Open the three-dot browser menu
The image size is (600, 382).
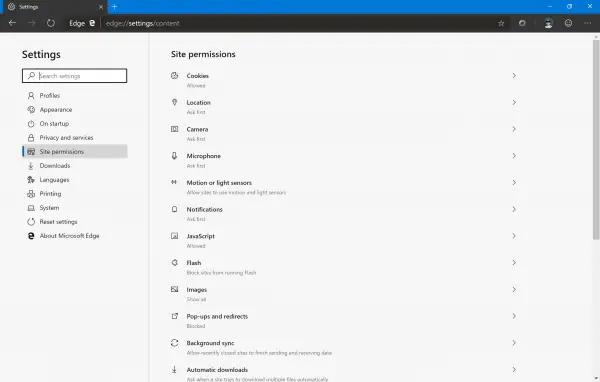(587, 23)
